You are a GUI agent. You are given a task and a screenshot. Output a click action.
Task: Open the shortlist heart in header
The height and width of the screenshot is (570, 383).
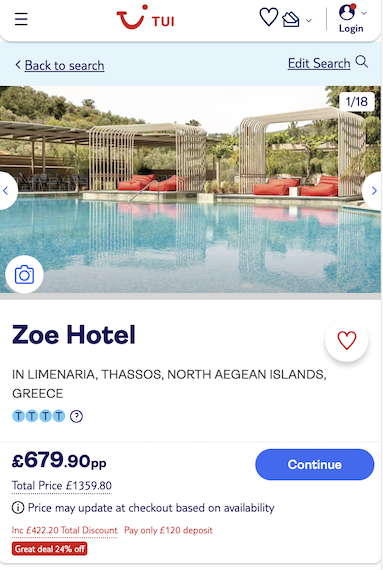tap(269, 17)
